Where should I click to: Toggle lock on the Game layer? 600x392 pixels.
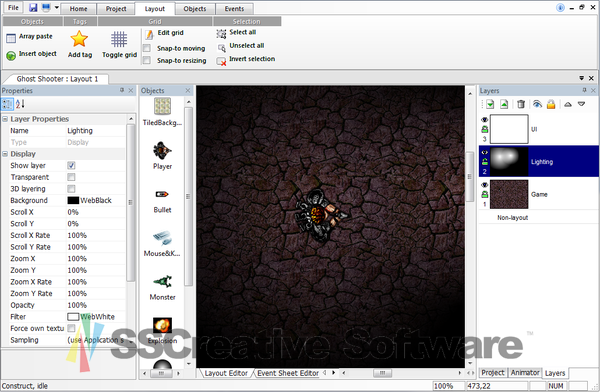tap(484, 194)
